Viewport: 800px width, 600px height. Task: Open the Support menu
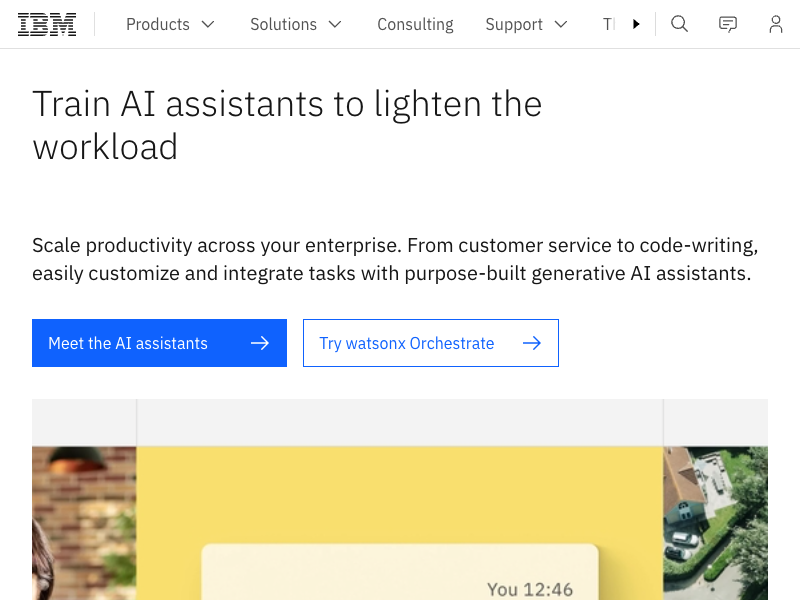click(527, 24)
